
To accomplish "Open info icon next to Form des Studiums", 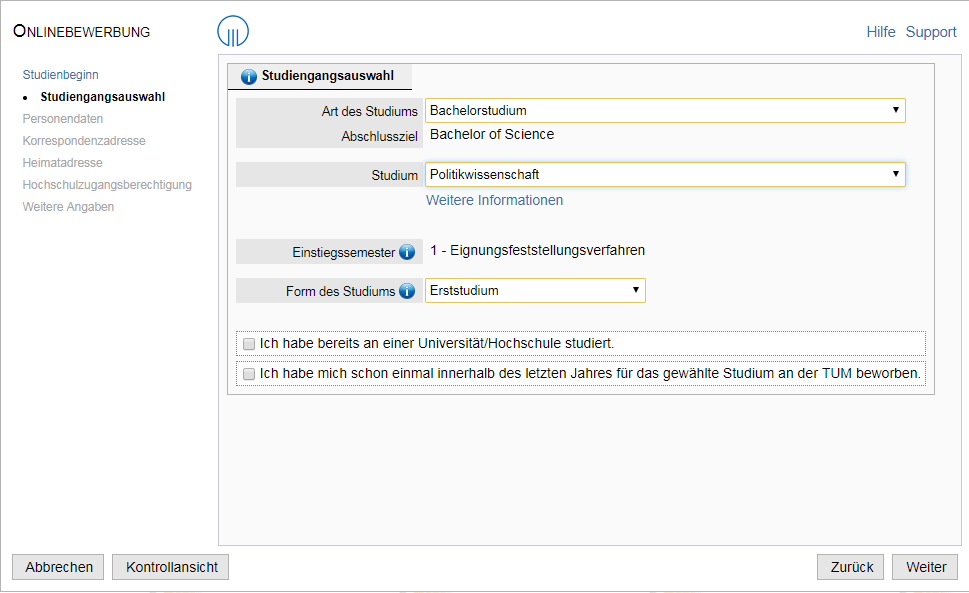I will pos(407,291).
